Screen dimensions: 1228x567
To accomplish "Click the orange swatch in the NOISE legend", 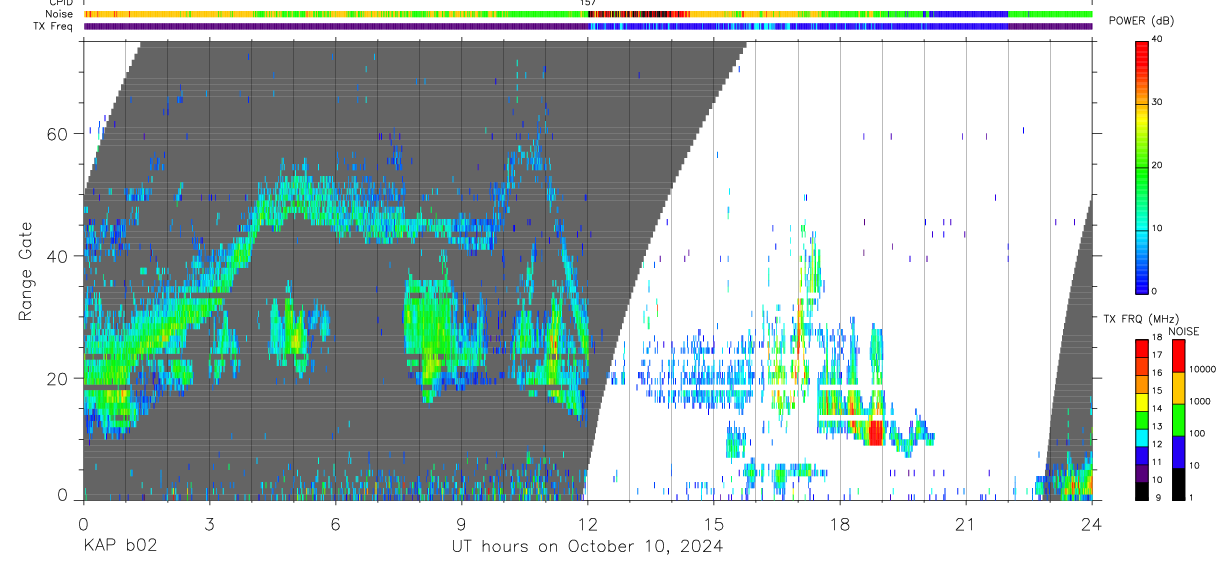I will tap(1179, 388).
